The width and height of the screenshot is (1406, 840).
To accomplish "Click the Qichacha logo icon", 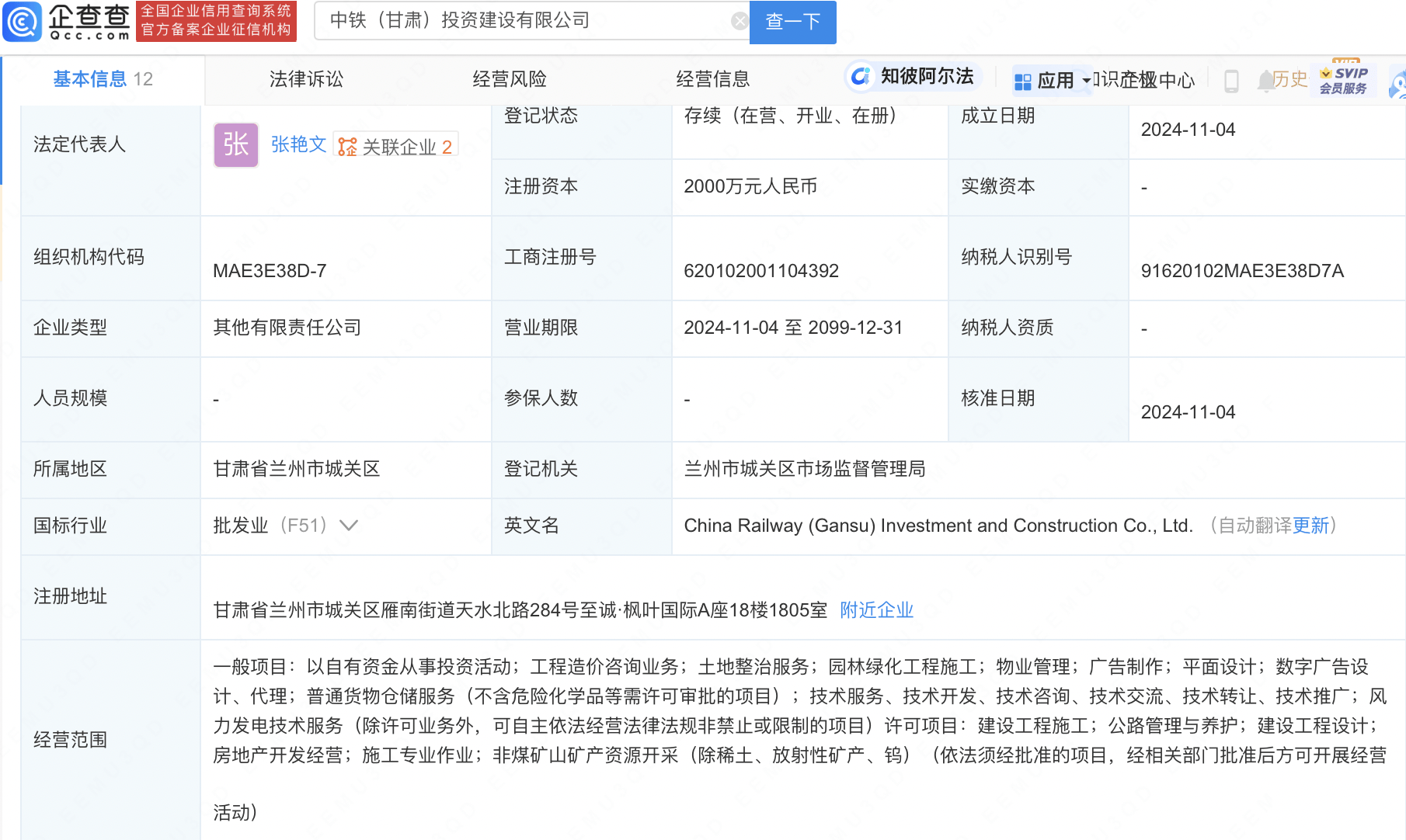I will (x=23, y=22).
